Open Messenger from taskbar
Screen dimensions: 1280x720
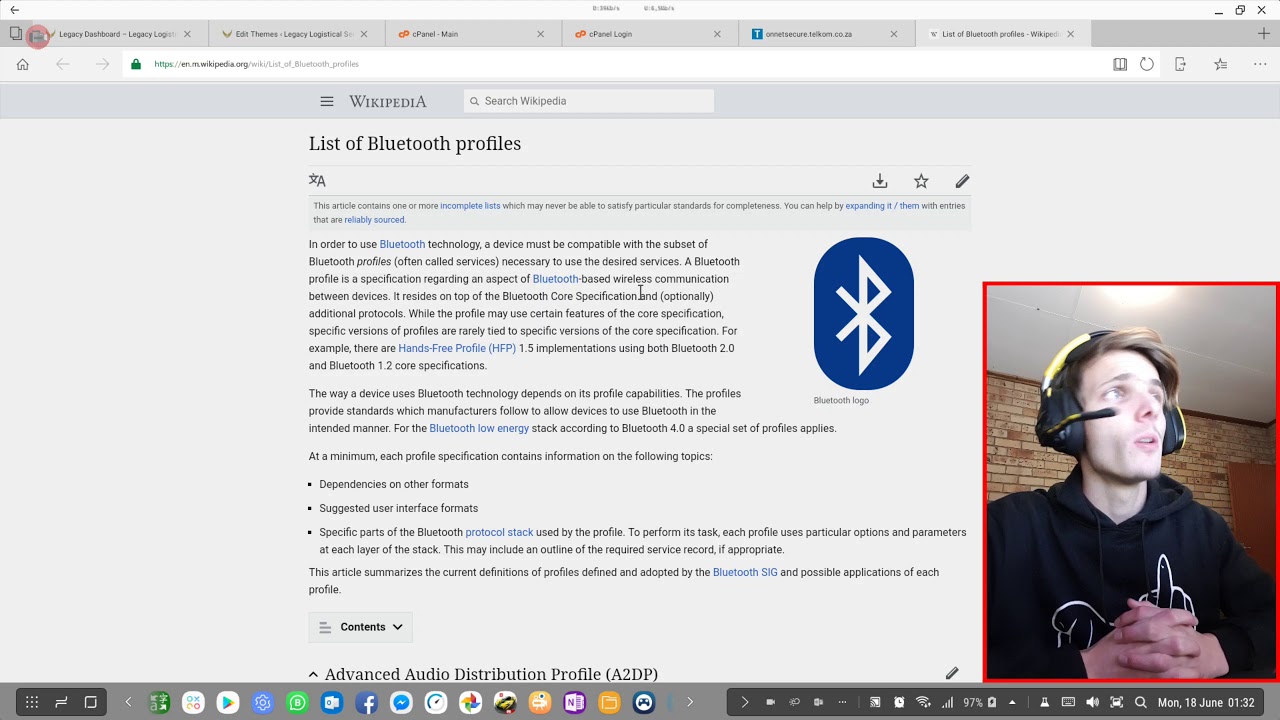tap(401, 703)
